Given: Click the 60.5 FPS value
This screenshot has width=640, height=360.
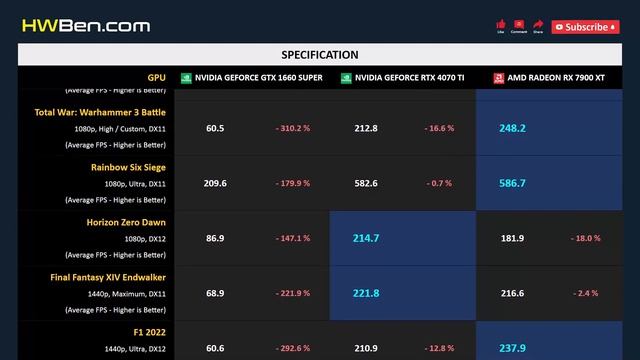Looking at the screenshot, I should click(x=215, y=128).
